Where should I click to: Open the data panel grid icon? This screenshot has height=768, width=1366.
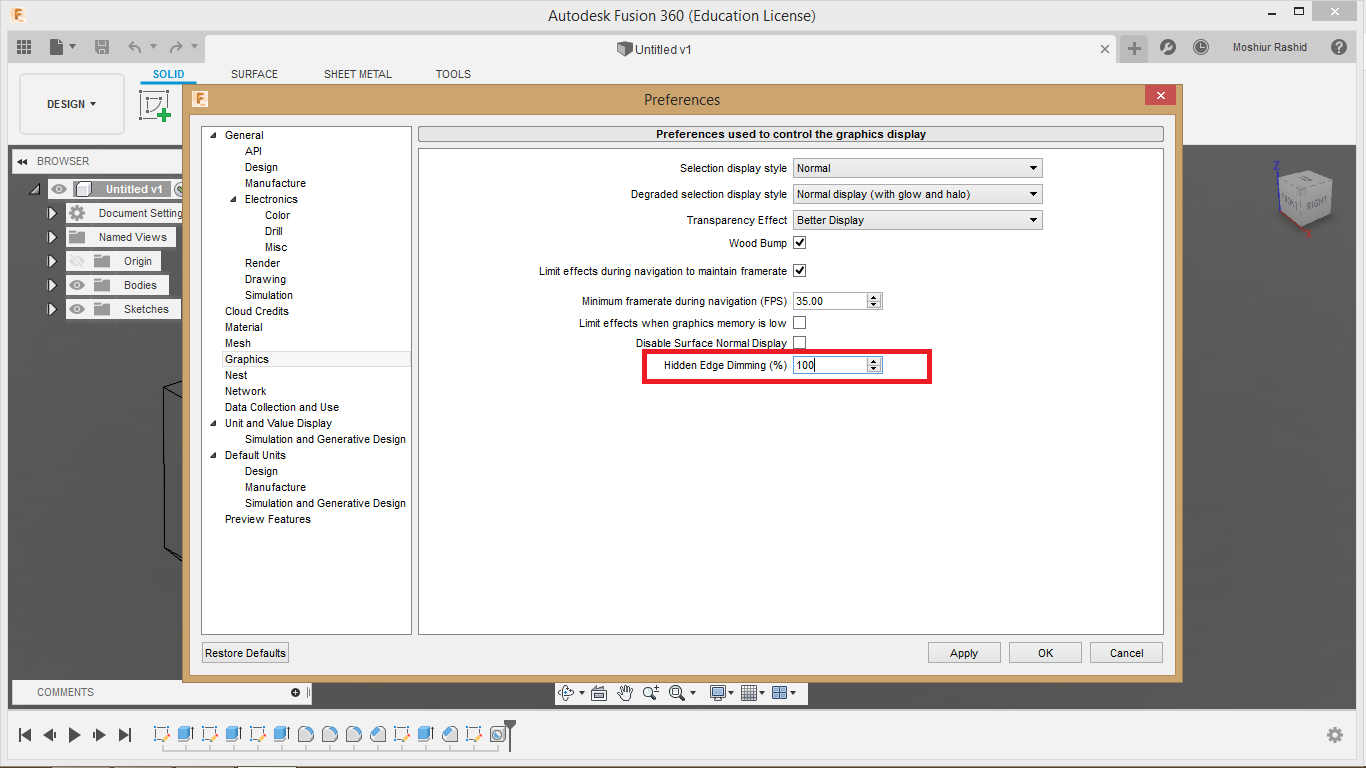24,47
